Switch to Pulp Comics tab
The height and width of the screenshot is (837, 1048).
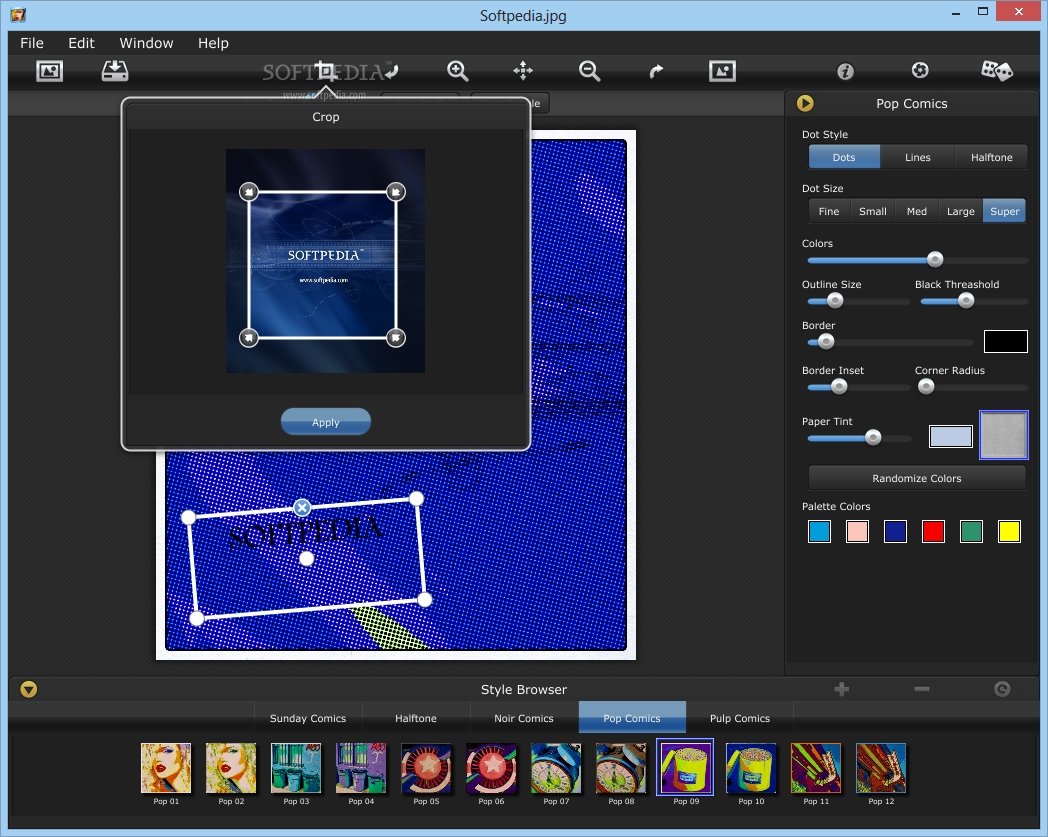point(740,718)
